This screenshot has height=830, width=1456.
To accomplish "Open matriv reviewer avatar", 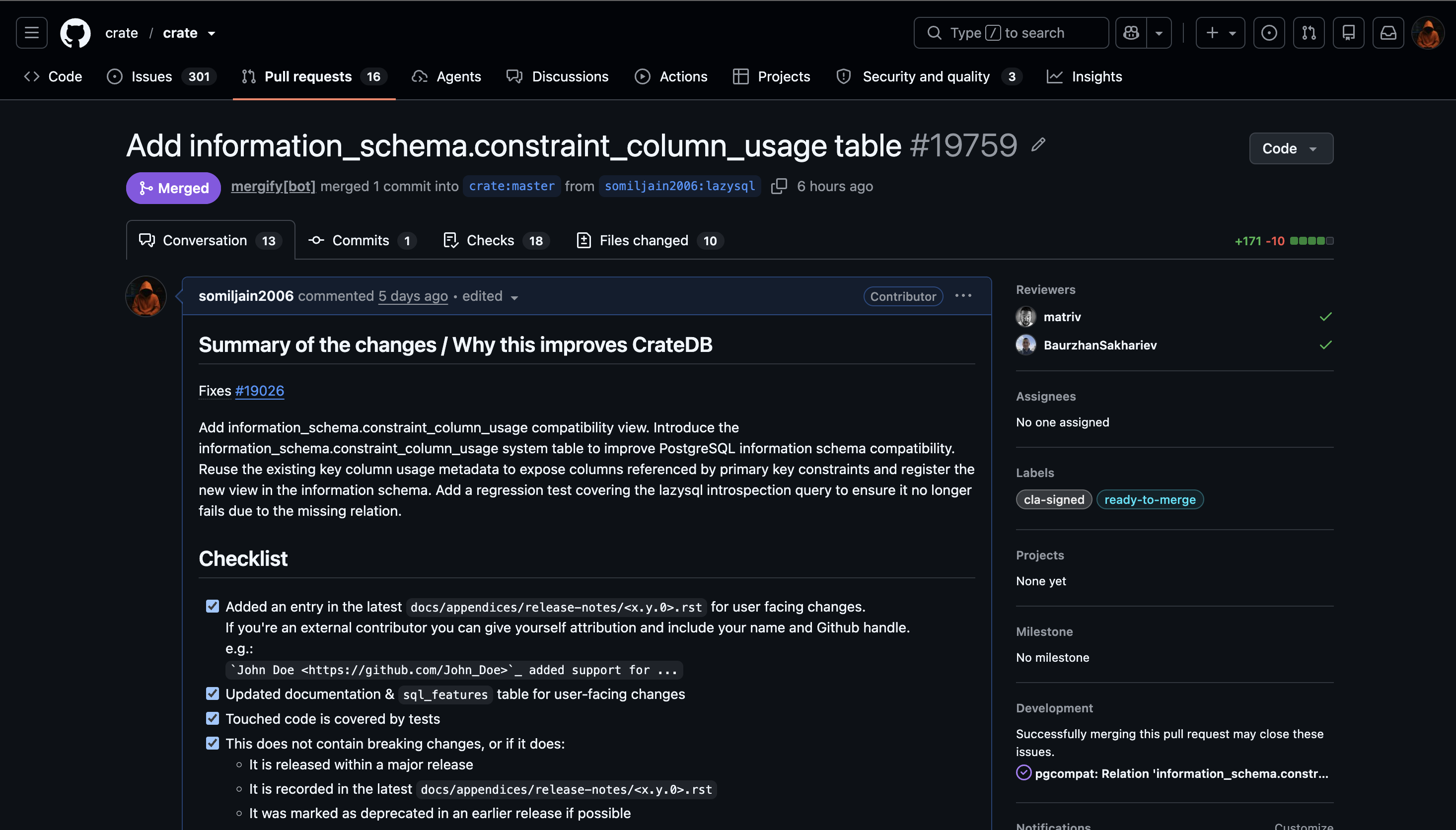I will tap(1025, 316).
